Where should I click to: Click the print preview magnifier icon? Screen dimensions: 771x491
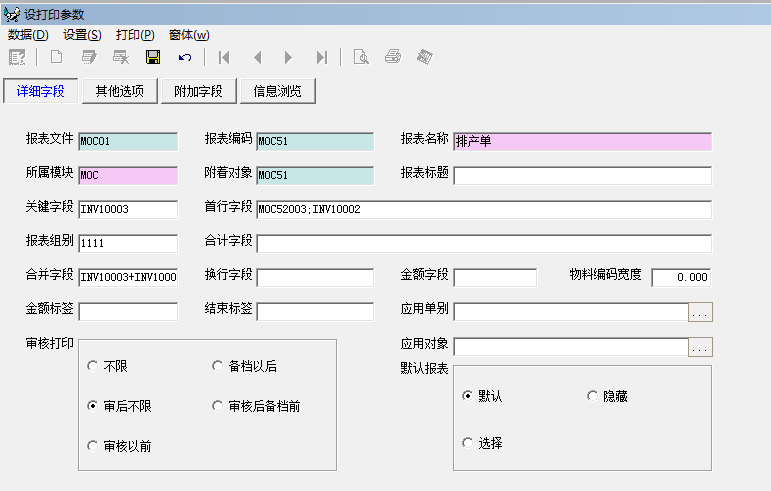click(361, 57)
